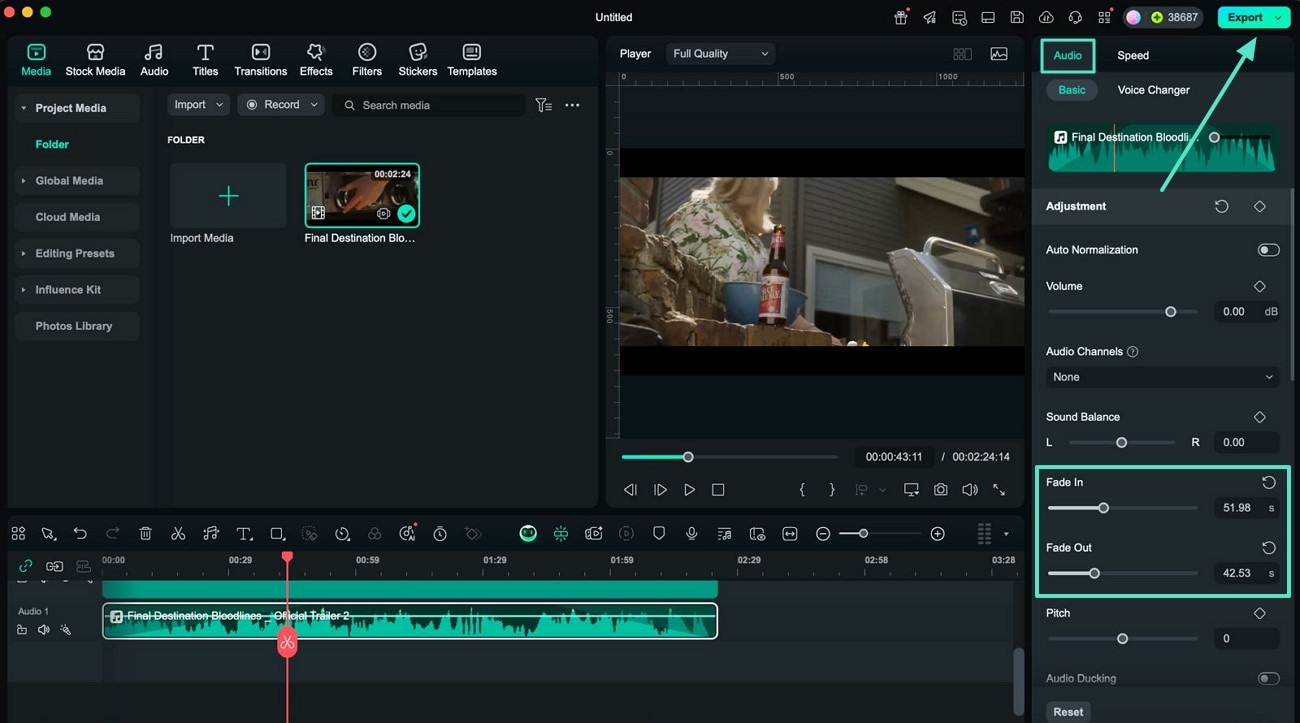Click the split scissors icon
The image size is (1300, 723).
(178, 534)
